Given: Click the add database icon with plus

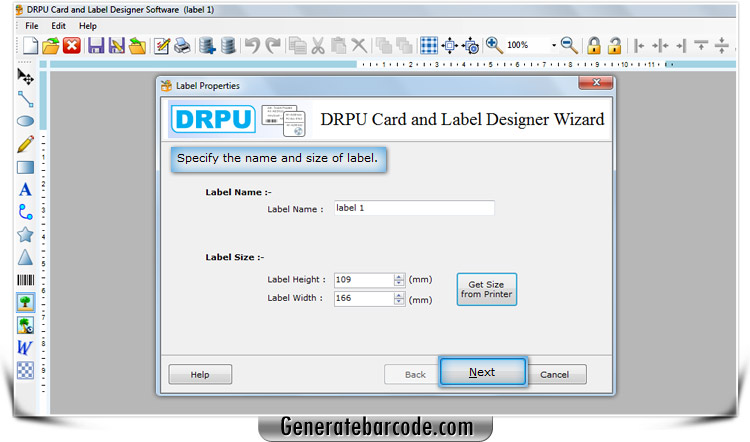Looking at the screenshot, I should pyautogui.click(x=207, y=46).
